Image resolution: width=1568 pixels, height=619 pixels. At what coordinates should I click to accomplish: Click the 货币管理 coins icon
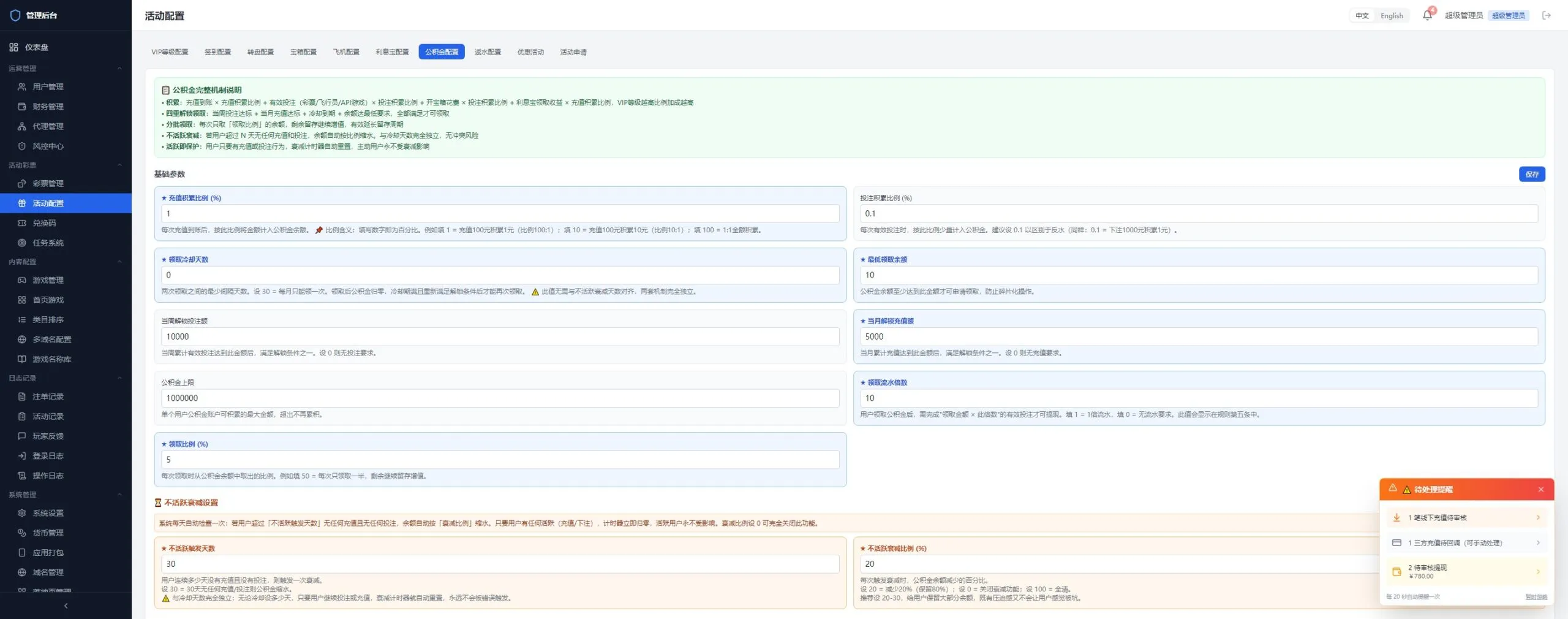[22, 533]
